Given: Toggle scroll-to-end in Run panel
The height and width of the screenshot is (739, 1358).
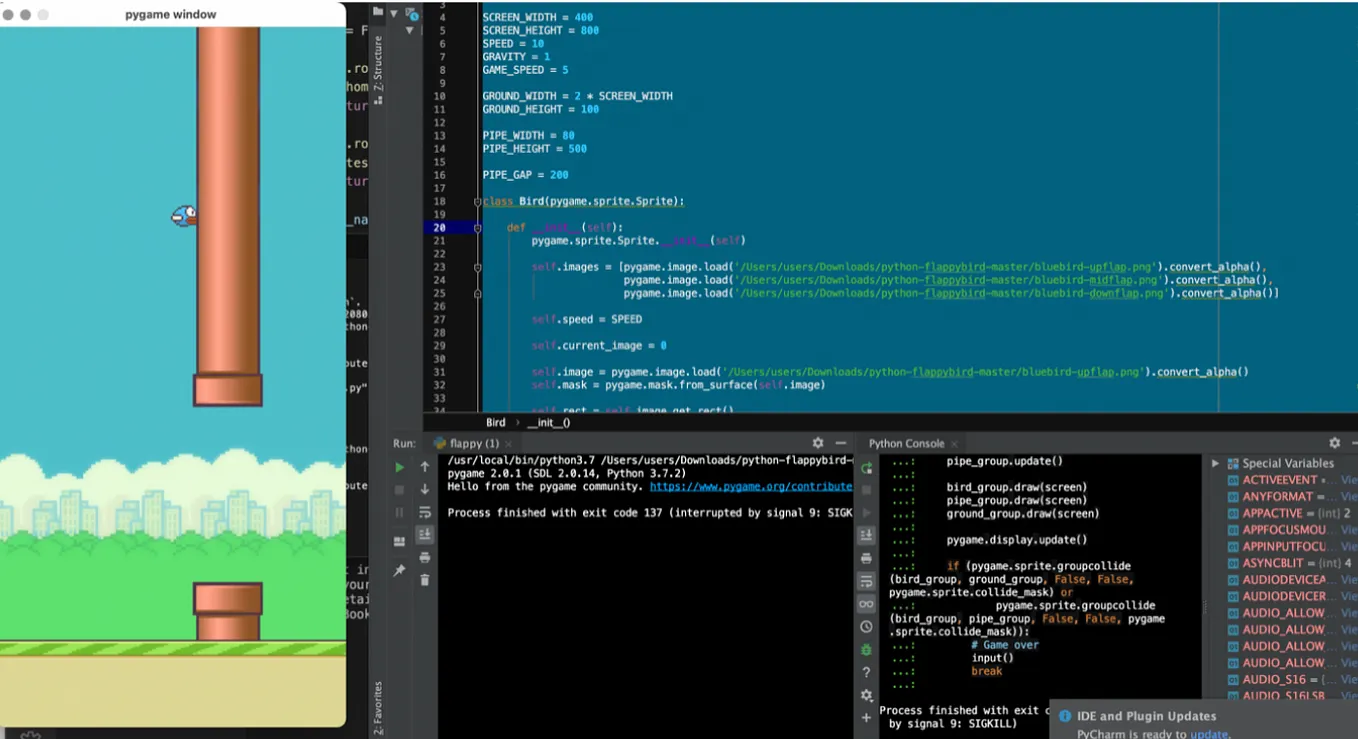Looking at the screenshot, I should 425,535.
